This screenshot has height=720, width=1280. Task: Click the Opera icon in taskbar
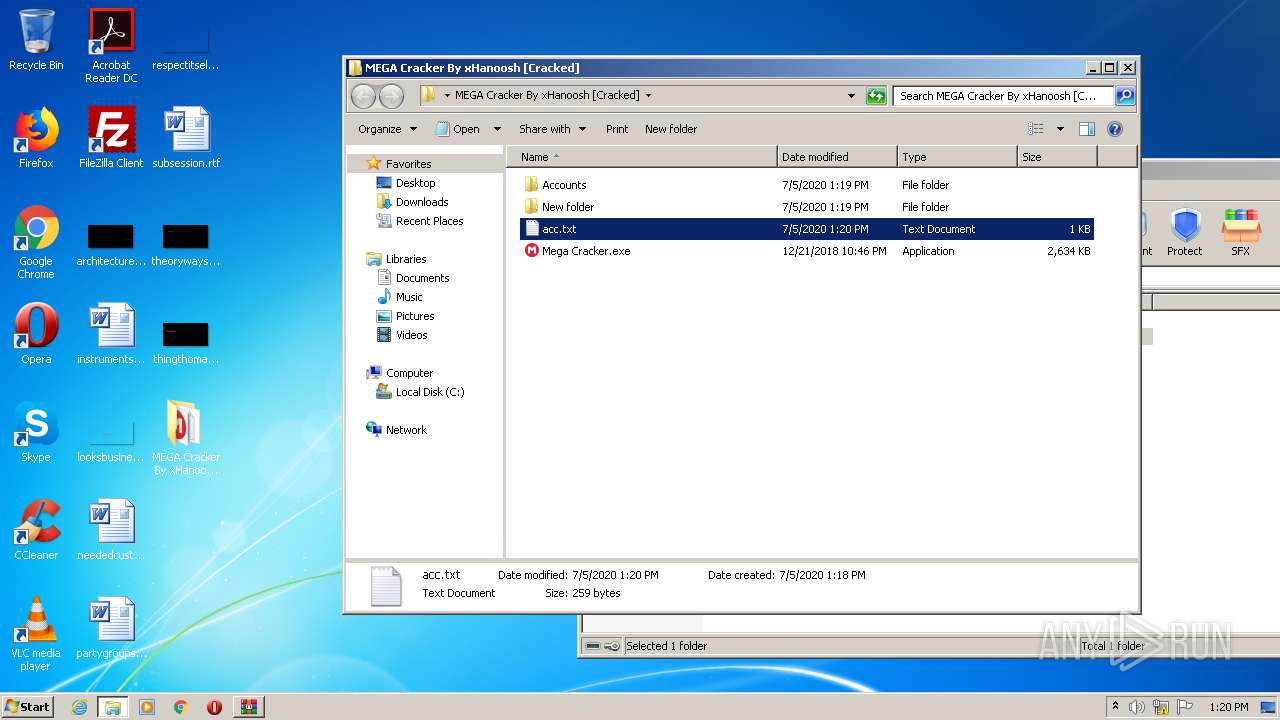click(214, 707)
